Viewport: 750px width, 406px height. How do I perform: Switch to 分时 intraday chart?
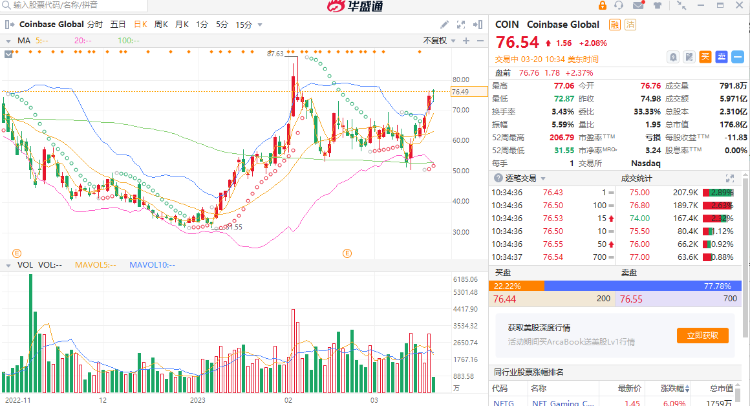[x=95, y=24]
